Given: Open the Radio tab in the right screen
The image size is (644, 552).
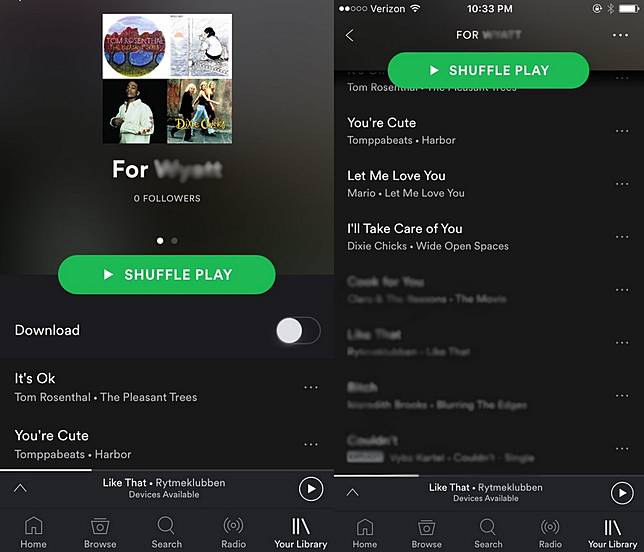Looking at the screenshot, I should click(550, 533).
